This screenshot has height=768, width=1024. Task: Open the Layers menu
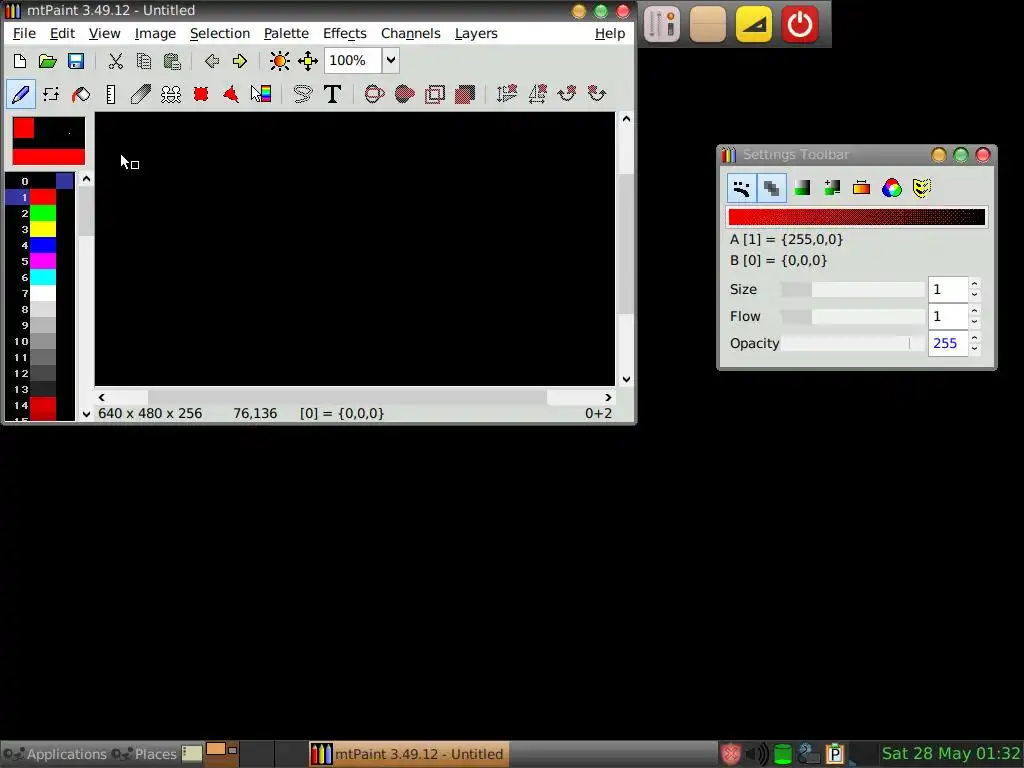click(476, 33)
